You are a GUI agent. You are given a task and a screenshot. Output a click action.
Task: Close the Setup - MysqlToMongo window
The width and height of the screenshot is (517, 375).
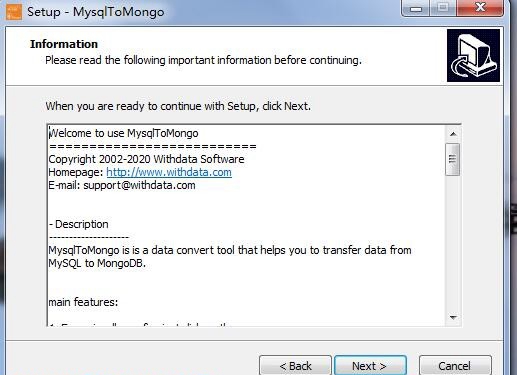click(x=480, y=8)
